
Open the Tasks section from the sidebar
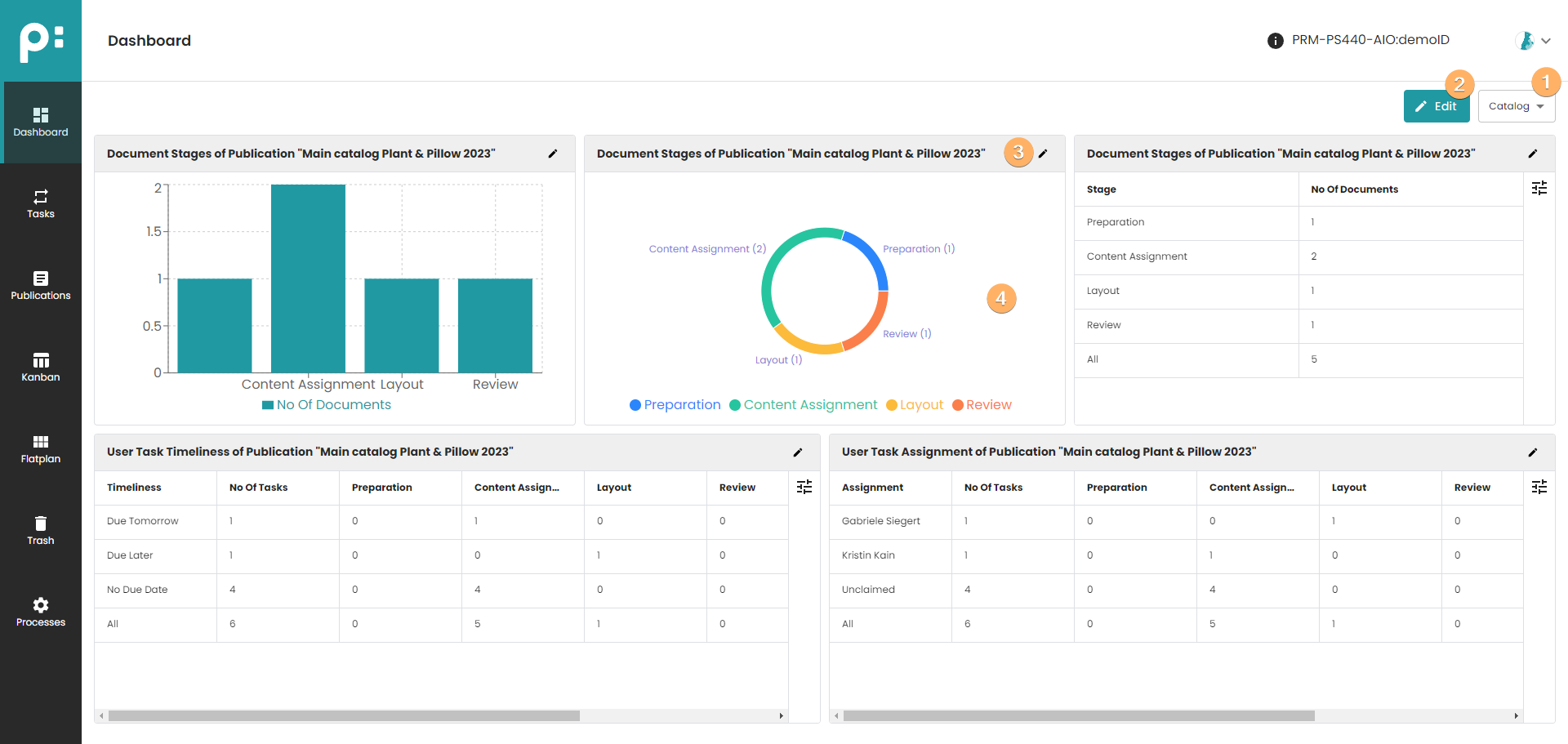pos(41,203)
